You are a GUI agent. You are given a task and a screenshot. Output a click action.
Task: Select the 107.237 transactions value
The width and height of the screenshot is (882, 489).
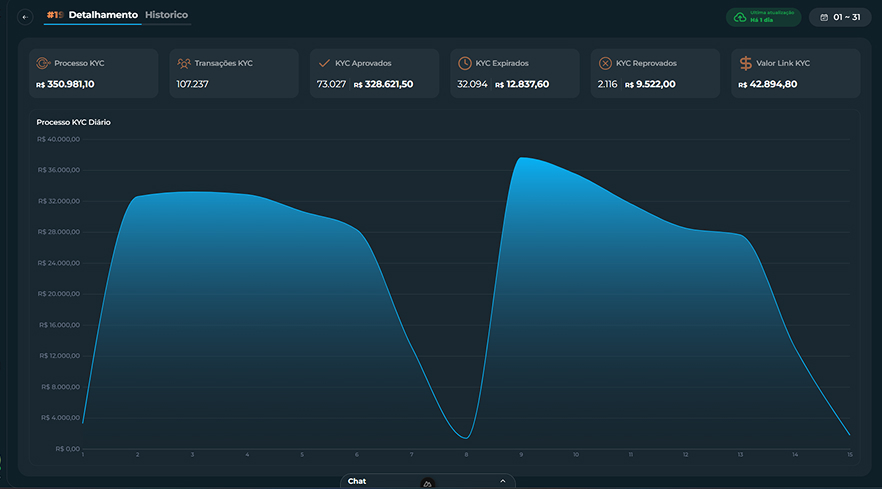click(192, 84)
